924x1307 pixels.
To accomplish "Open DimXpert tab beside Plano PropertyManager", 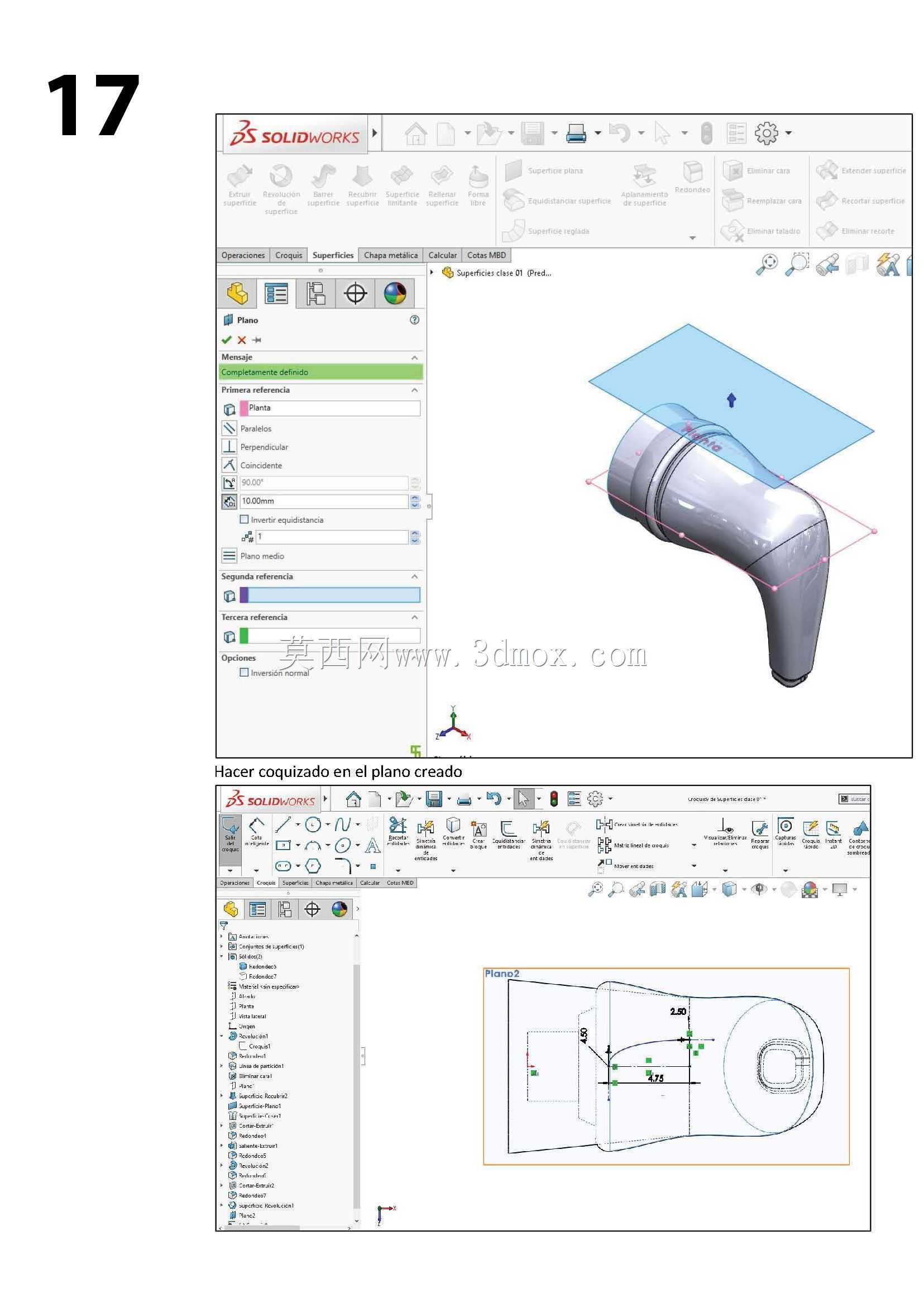I will [x=356, y=294].
